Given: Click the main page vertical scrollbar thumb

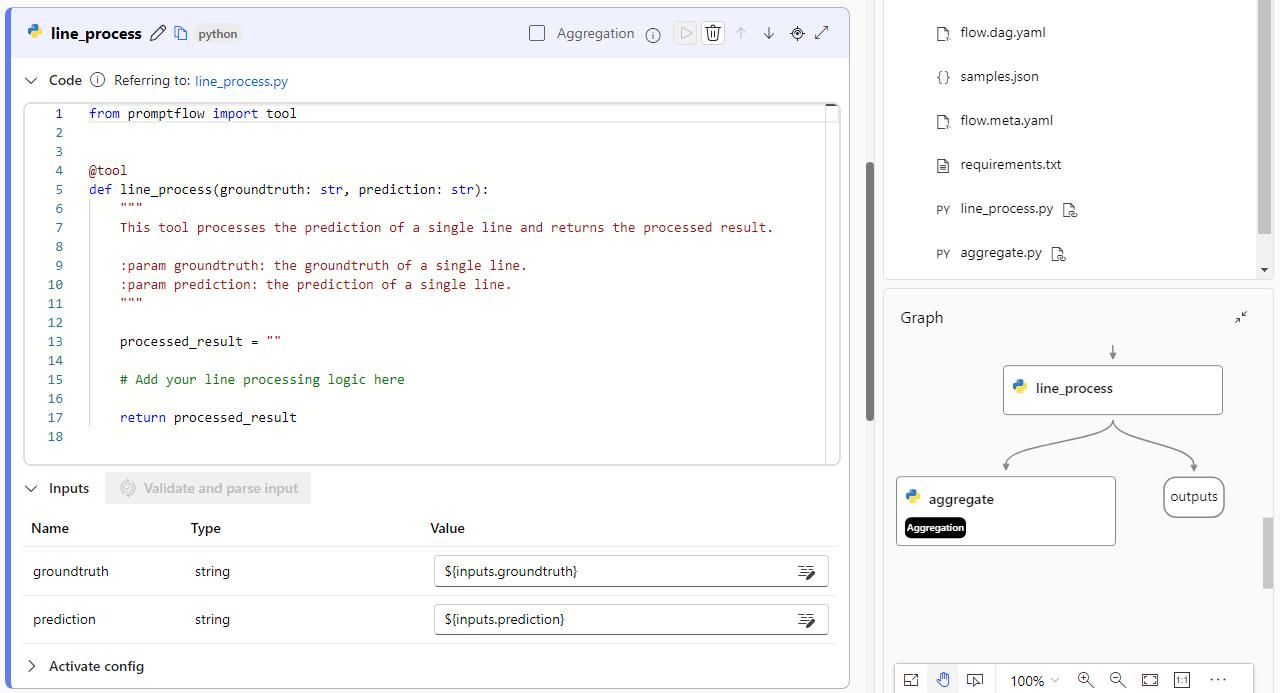Looking at the screenshot, I should [x=870, y=291].
